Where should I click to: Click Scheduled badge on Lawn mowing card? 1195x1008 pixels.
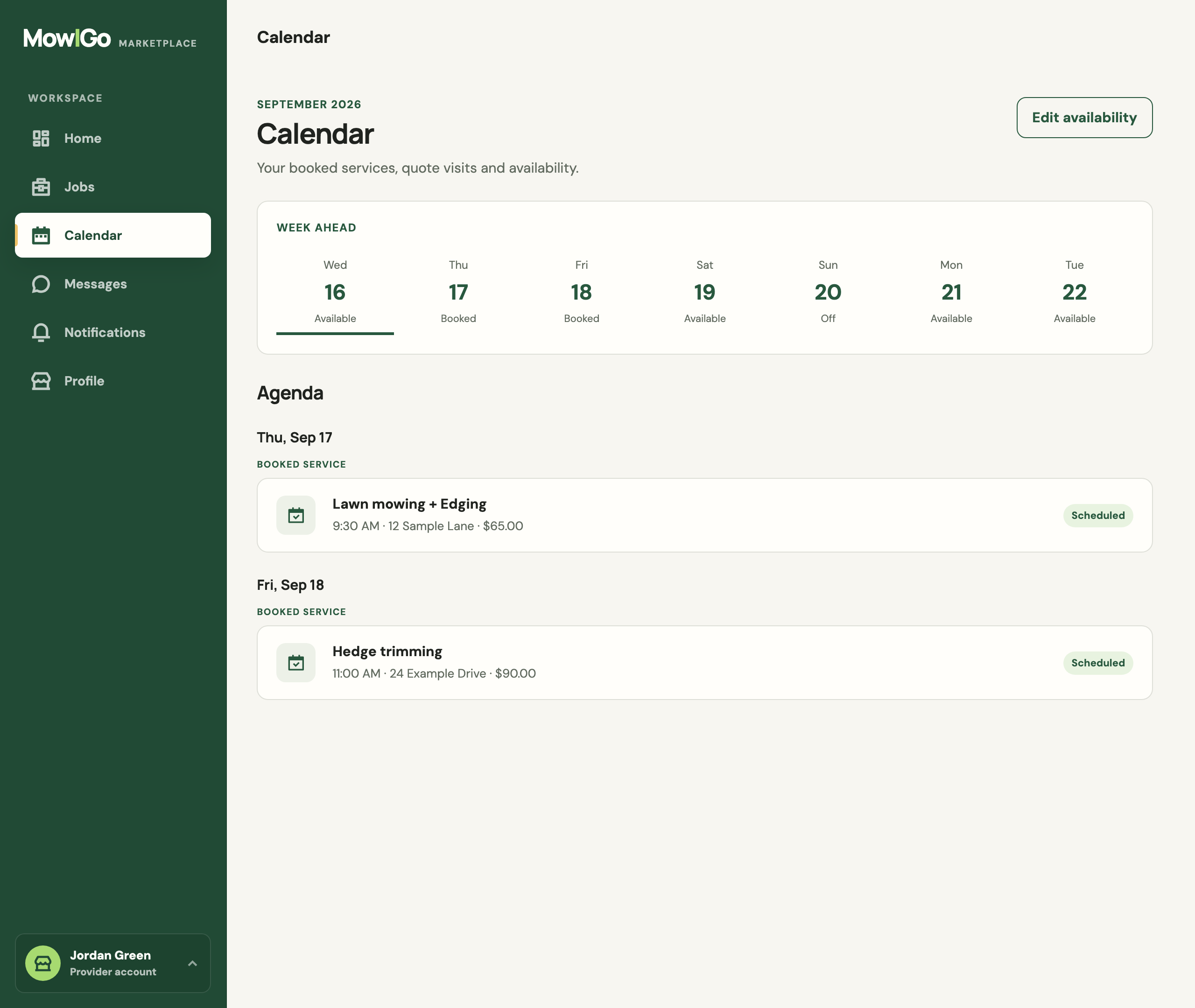pyautogui.click(x=1098, y=515)
